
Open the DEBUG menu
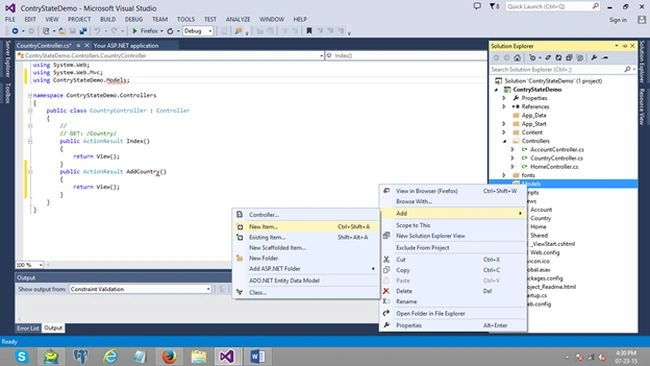[133, 19]
